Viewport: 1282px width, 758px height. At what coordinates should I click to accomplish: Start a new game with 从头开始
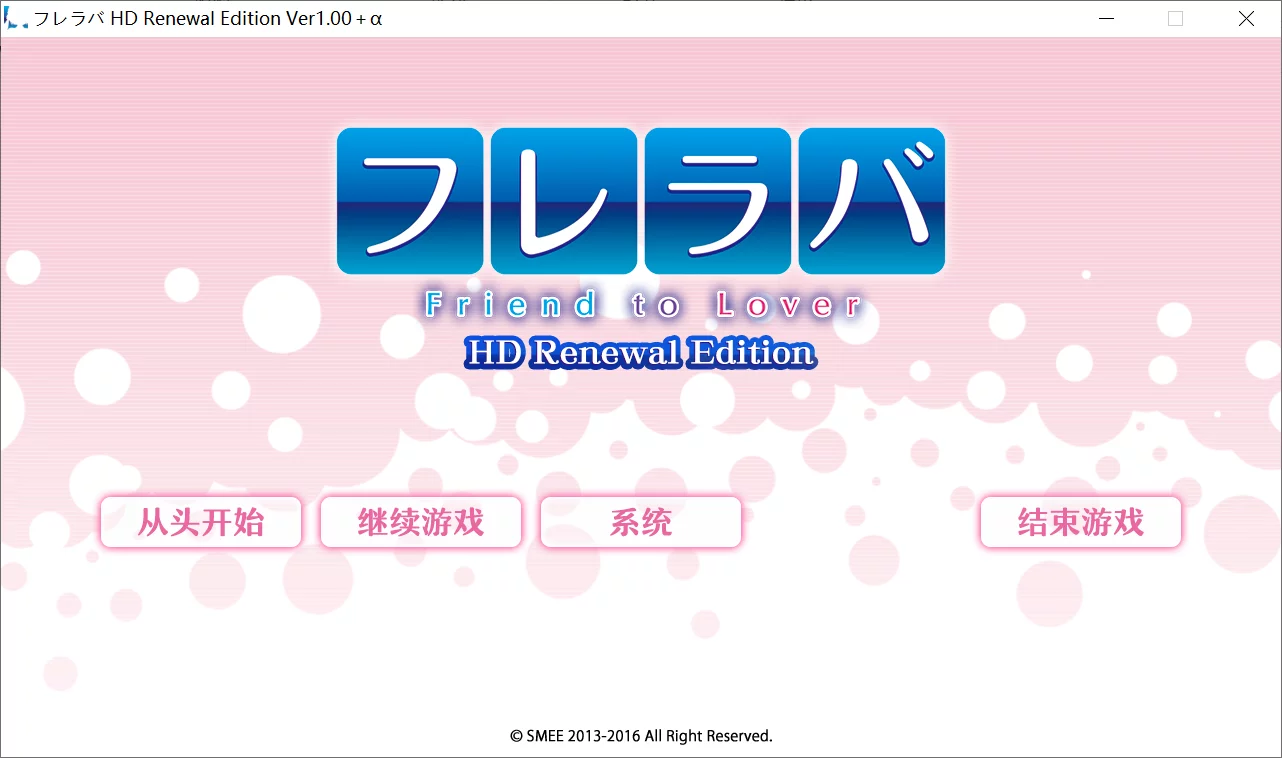(x=201, y=522)
